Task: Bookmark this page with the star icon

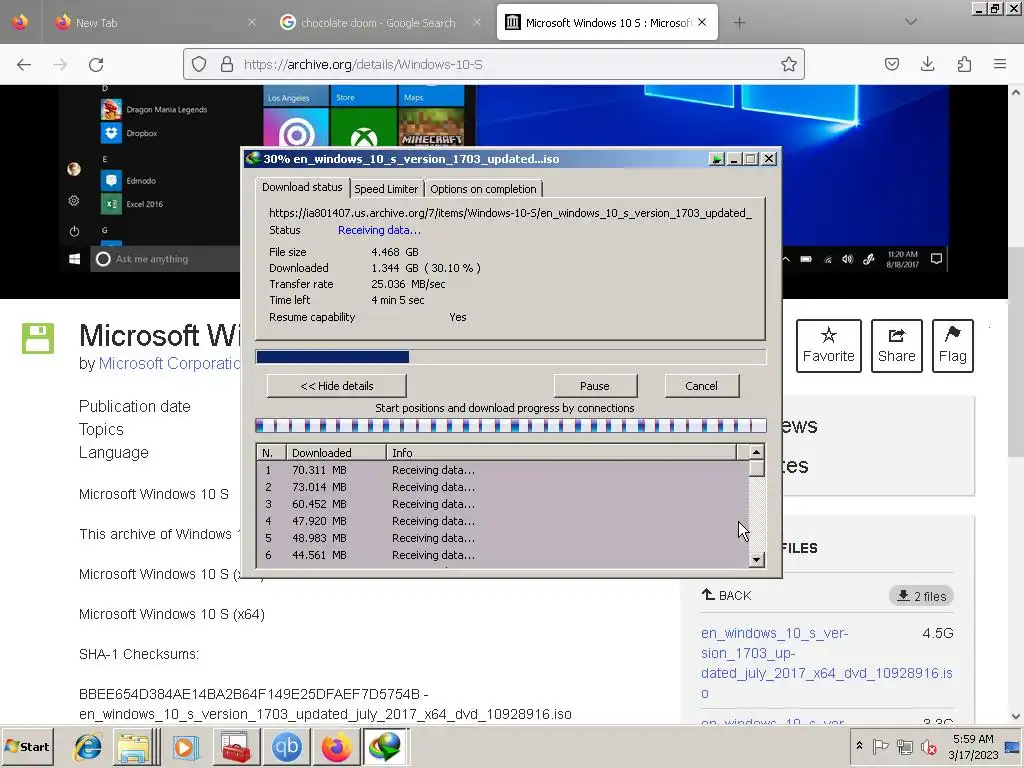Action: click(788, 64)
